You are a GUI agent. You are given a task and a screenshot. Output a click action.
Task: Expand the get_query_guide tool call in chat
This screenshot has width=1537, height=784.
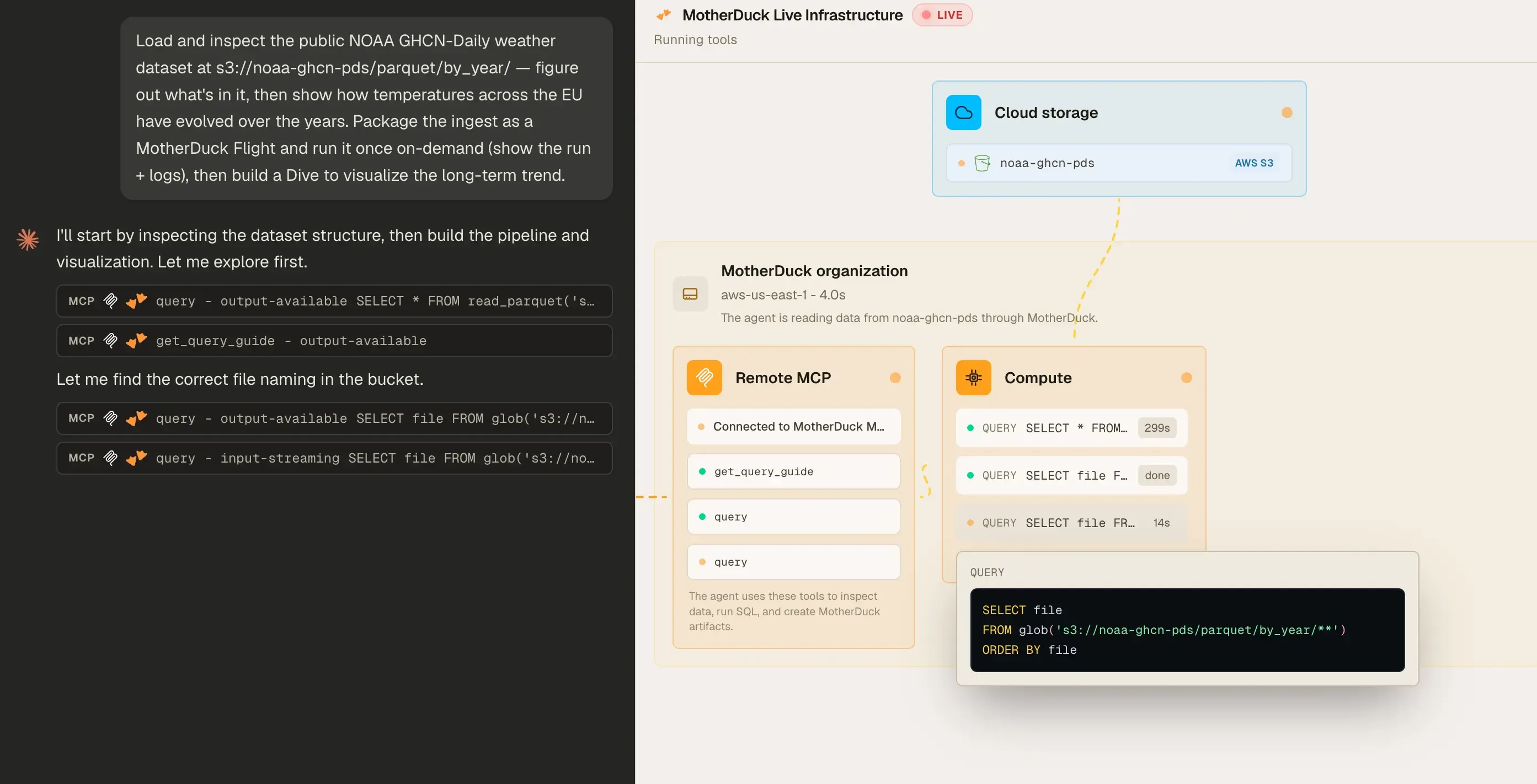pyautogui.click(x=334, y=340)
